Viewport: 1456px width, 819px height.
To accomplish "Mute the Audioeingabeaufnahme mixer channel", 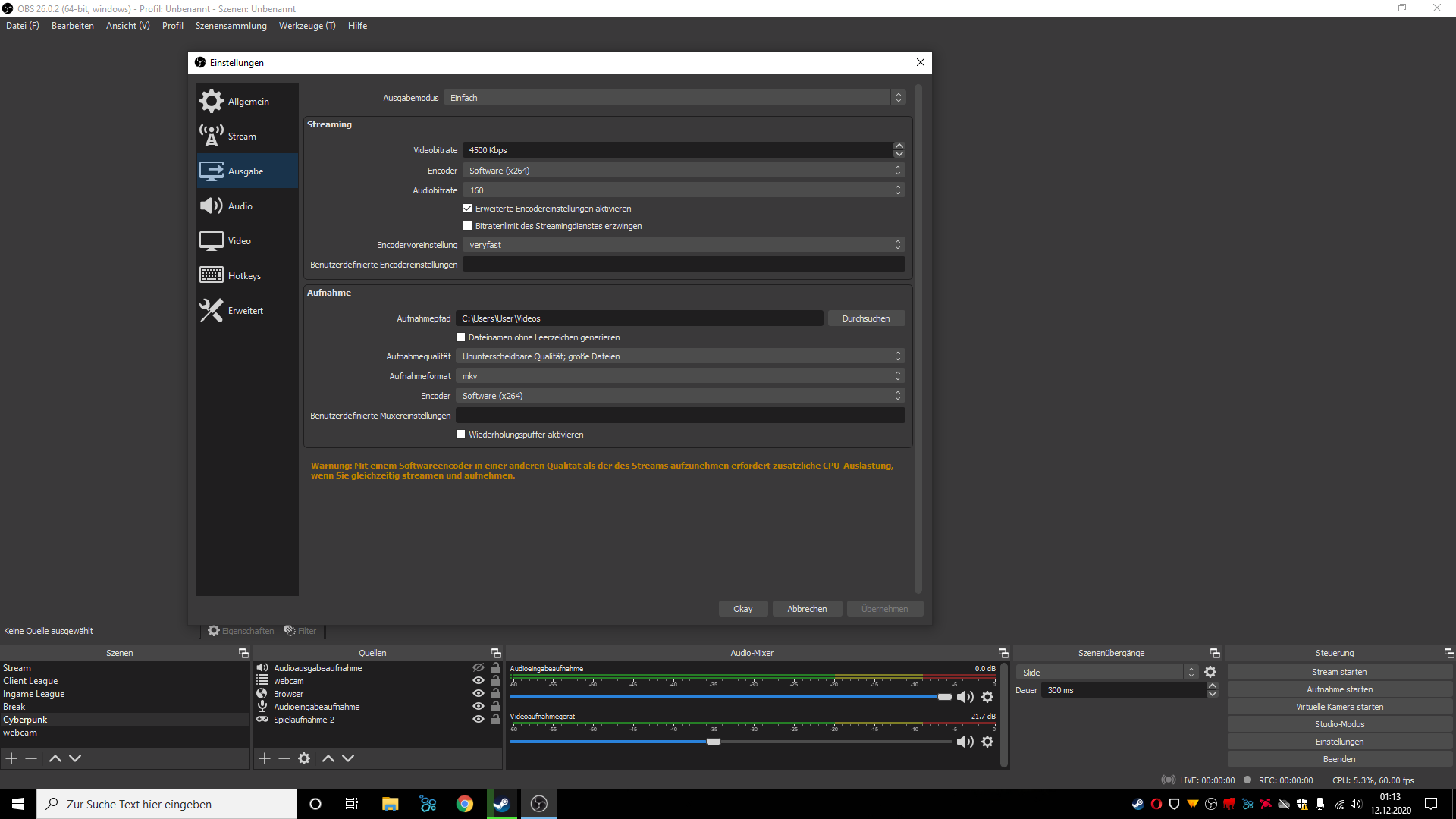I will tap(965, 697).
